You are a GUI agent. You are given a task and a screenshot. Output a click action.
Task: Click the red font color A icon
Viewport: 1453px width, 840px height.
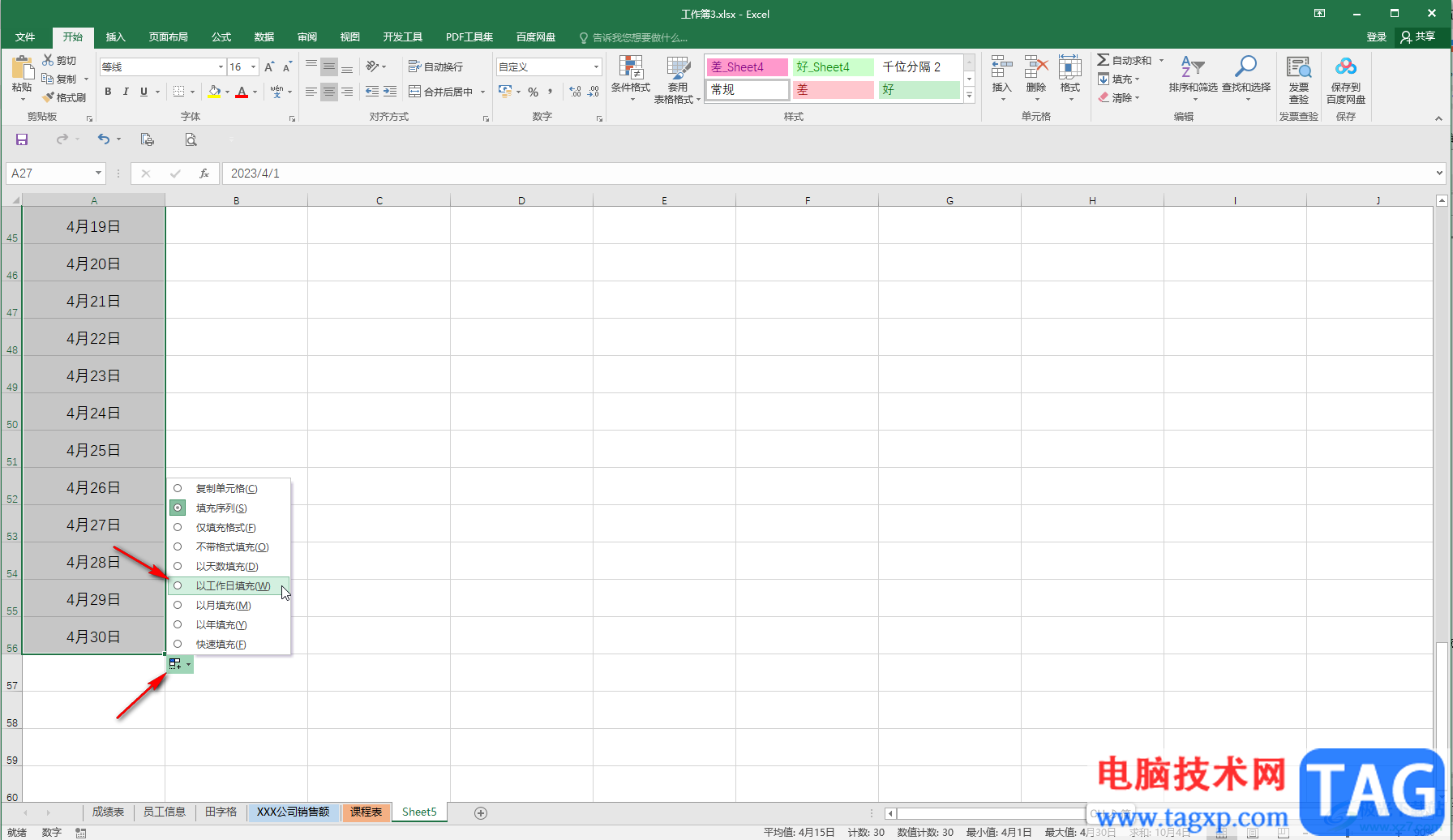[x=242, y=92]
